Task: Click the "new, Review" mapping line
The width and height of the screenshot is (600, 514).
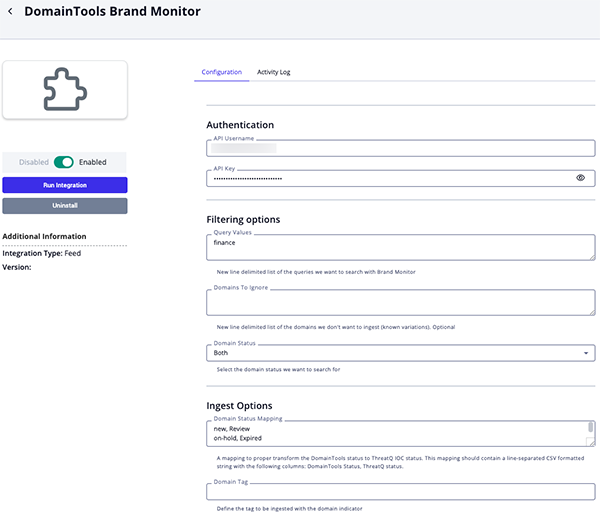Action: tap(232, 429)
